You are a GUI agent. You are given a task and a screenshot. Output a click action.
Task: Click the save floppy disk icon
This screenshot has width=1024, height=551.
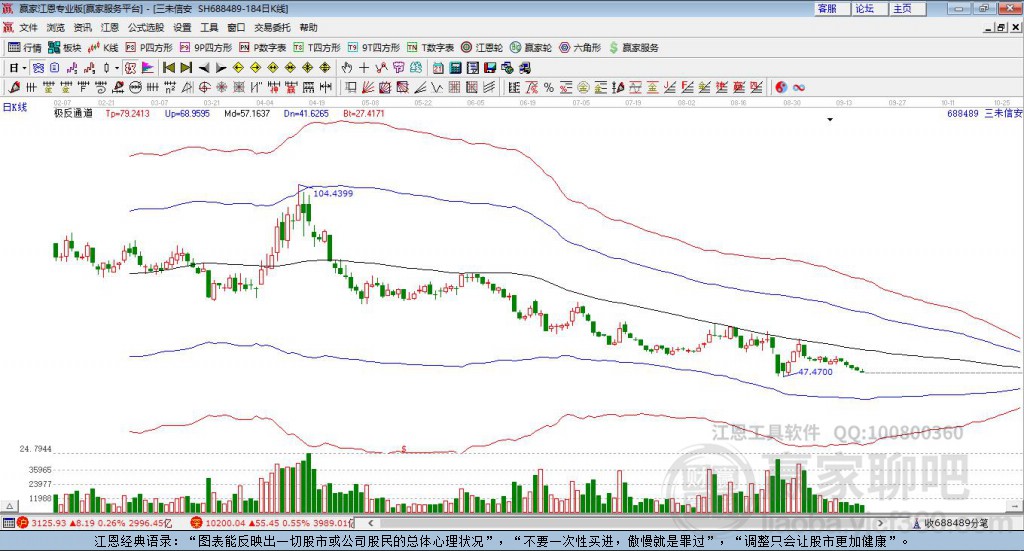(490, 68)
